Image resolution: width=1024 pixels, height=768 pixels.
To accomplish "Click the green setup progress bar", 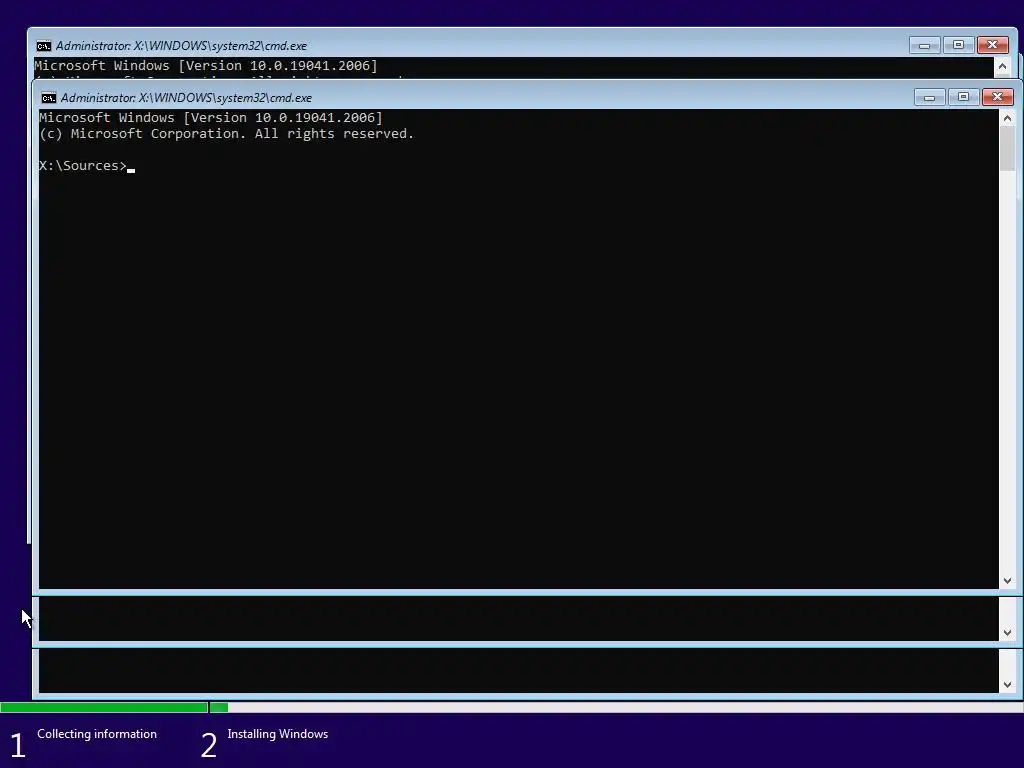I will coord(114,707).
